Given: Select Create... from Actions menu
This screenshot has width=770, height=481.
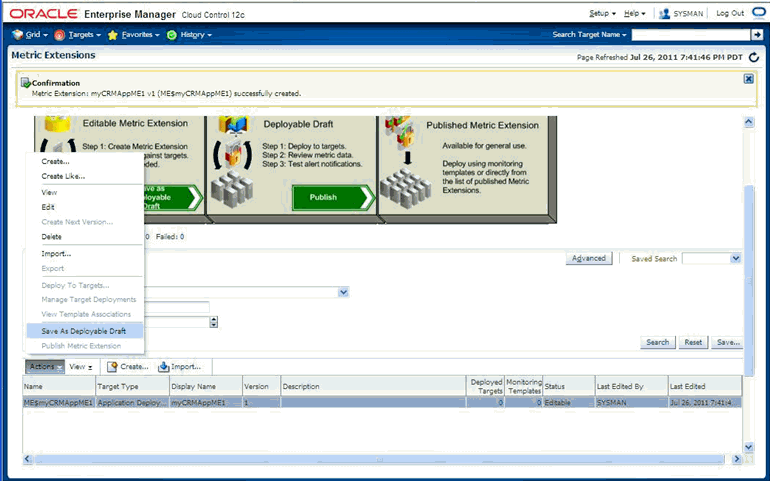Looking at the screenshot, I should coord(55,161).
